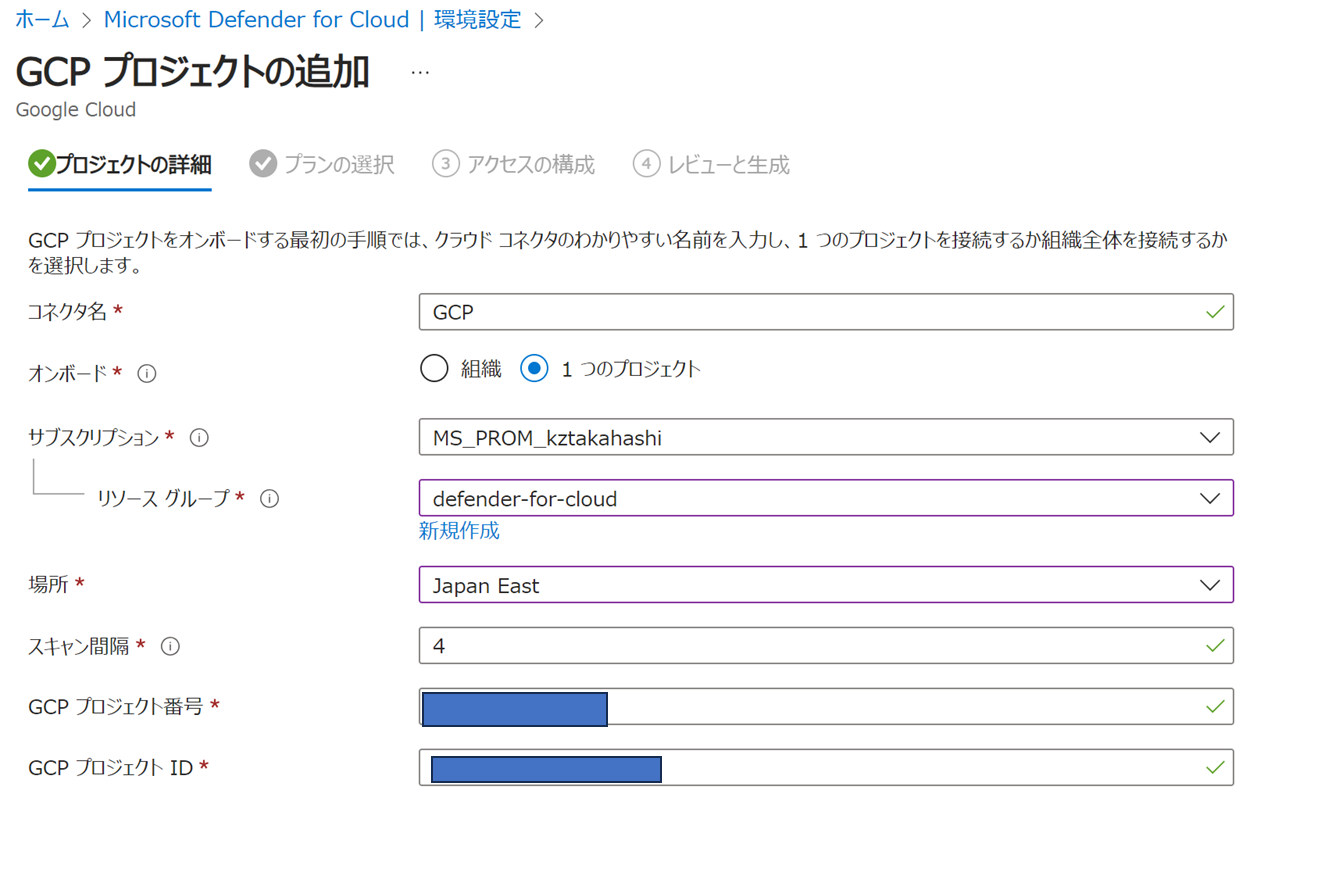Select the 1 つのプロジェクト radio button

tap(535, 369)
